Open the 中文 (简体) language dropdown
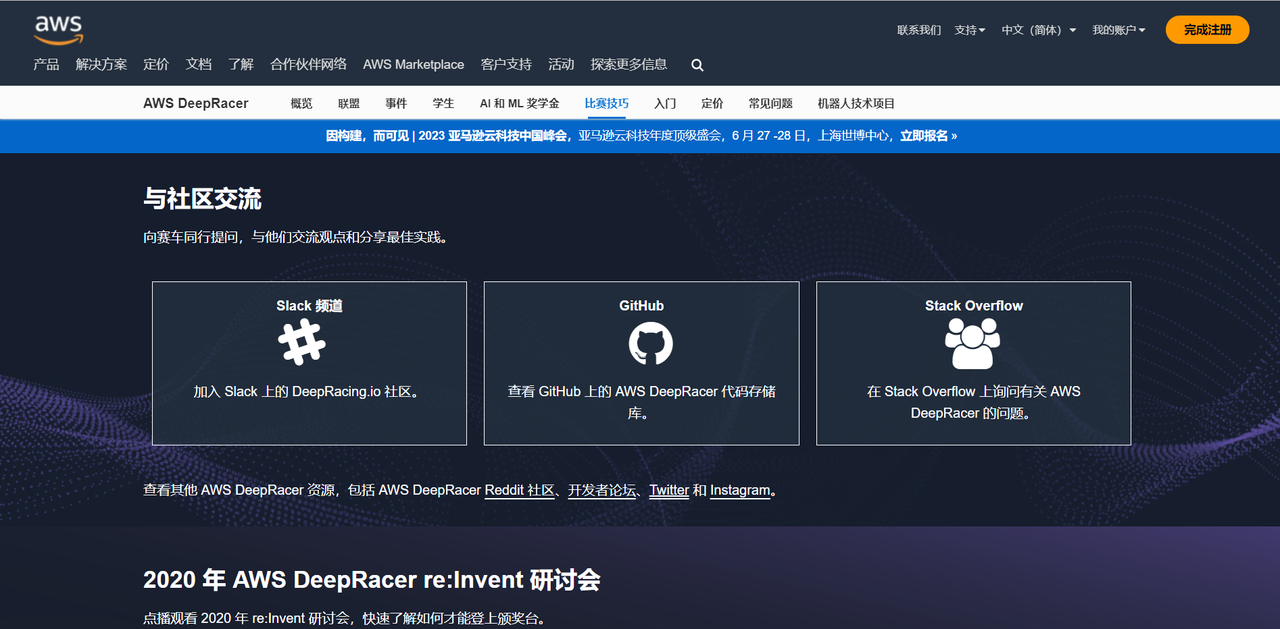Screen dimensions: 1280x629 click(1039, 30)
